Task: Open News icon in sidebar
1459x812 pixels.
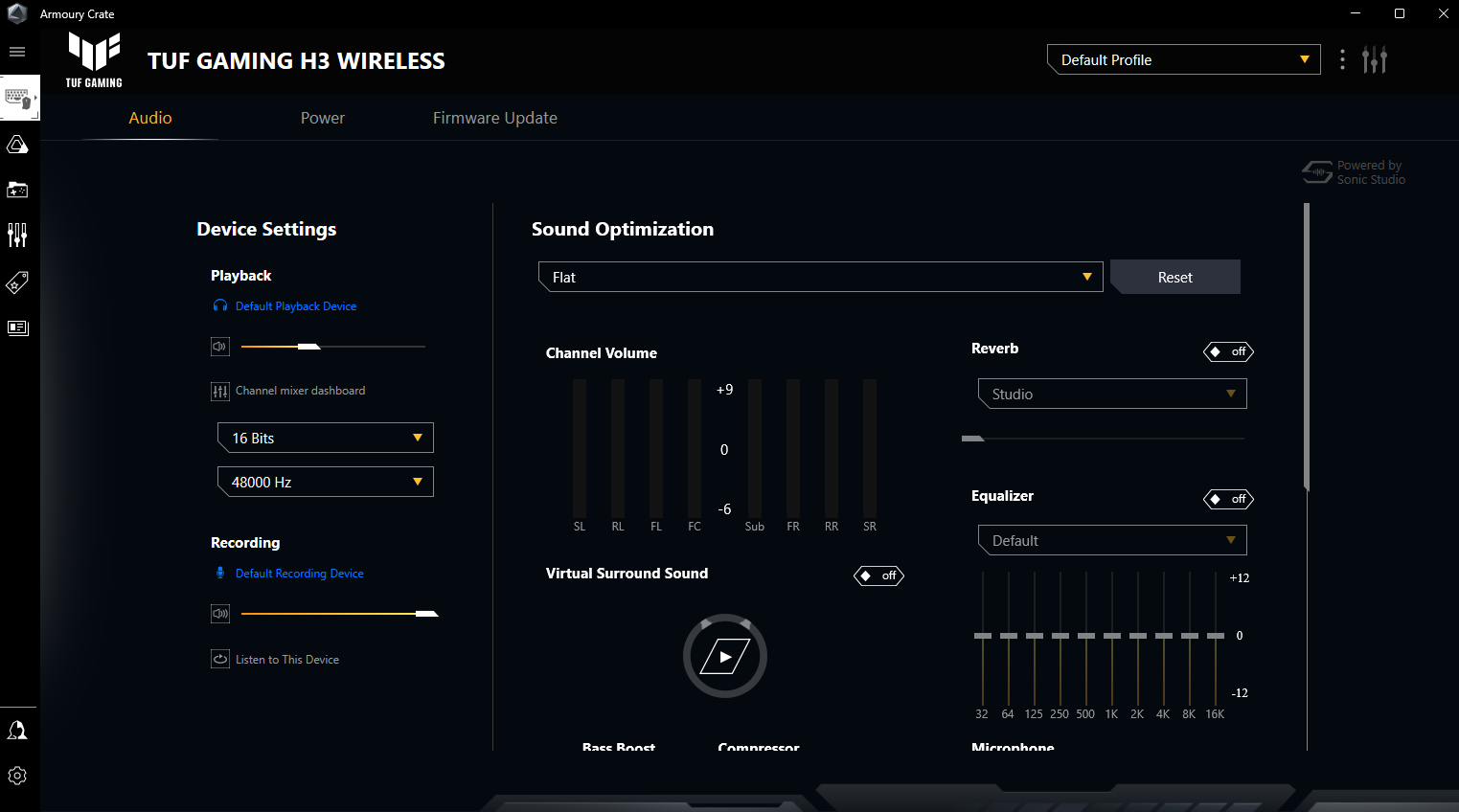Action: (17, 327)
